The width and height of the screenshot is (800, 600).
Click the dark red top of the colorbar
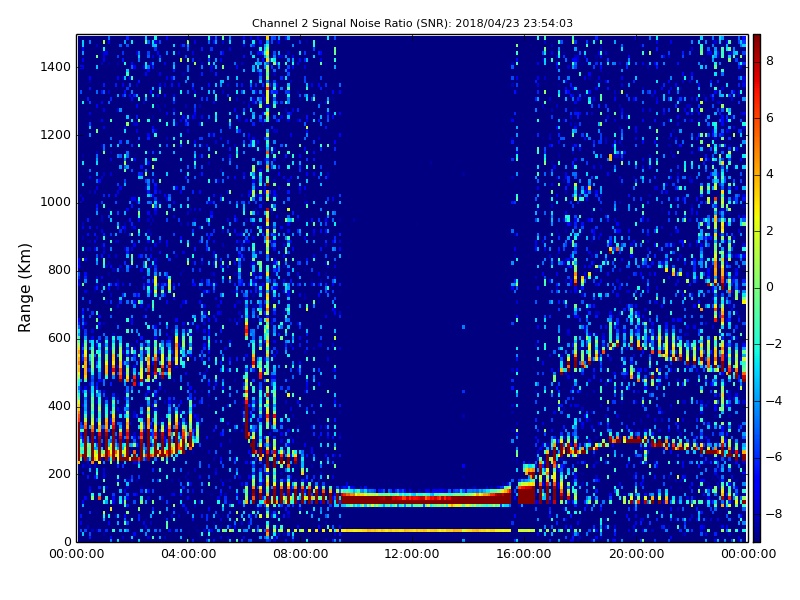point(757,43)
